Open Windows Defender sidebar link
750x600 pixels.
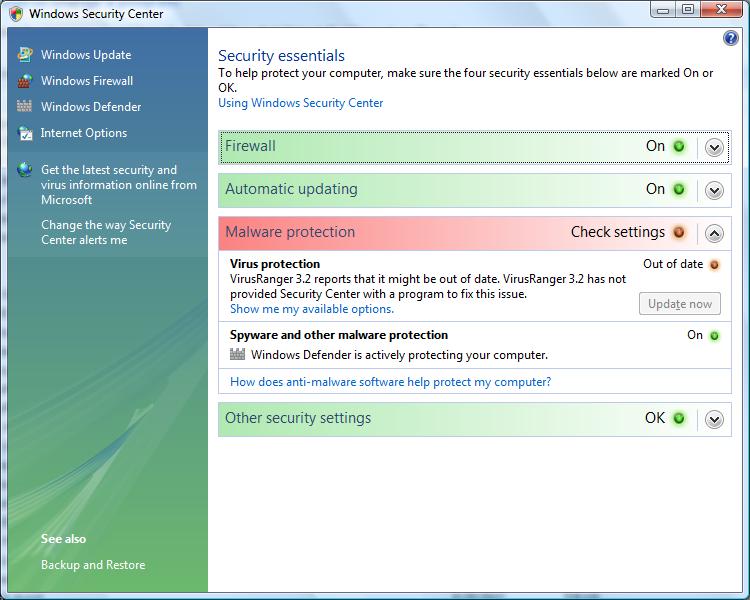91,107
